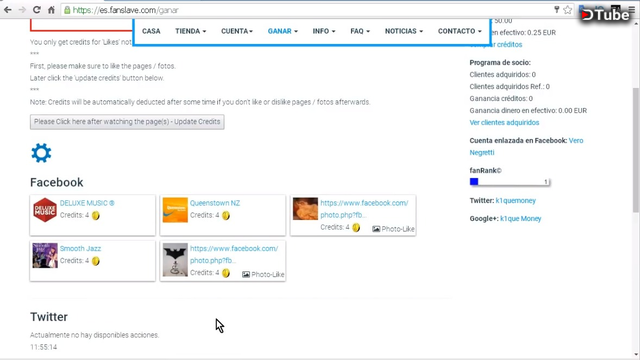Open the CASA menu item
Screen dimensions: 640x360
(151, 31)
